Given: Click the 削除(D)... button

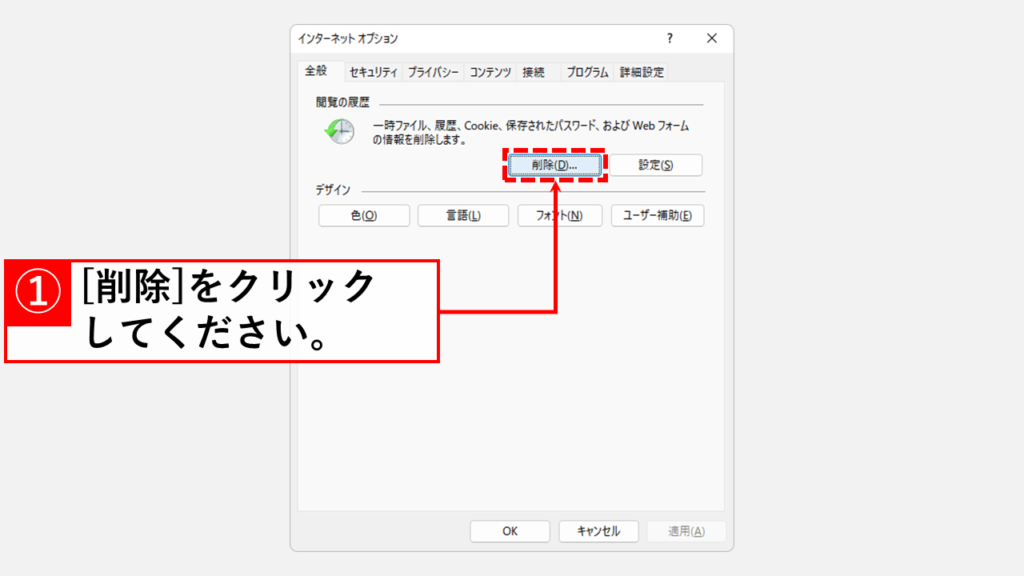Looking at the screenshot, I should (555, 165).
